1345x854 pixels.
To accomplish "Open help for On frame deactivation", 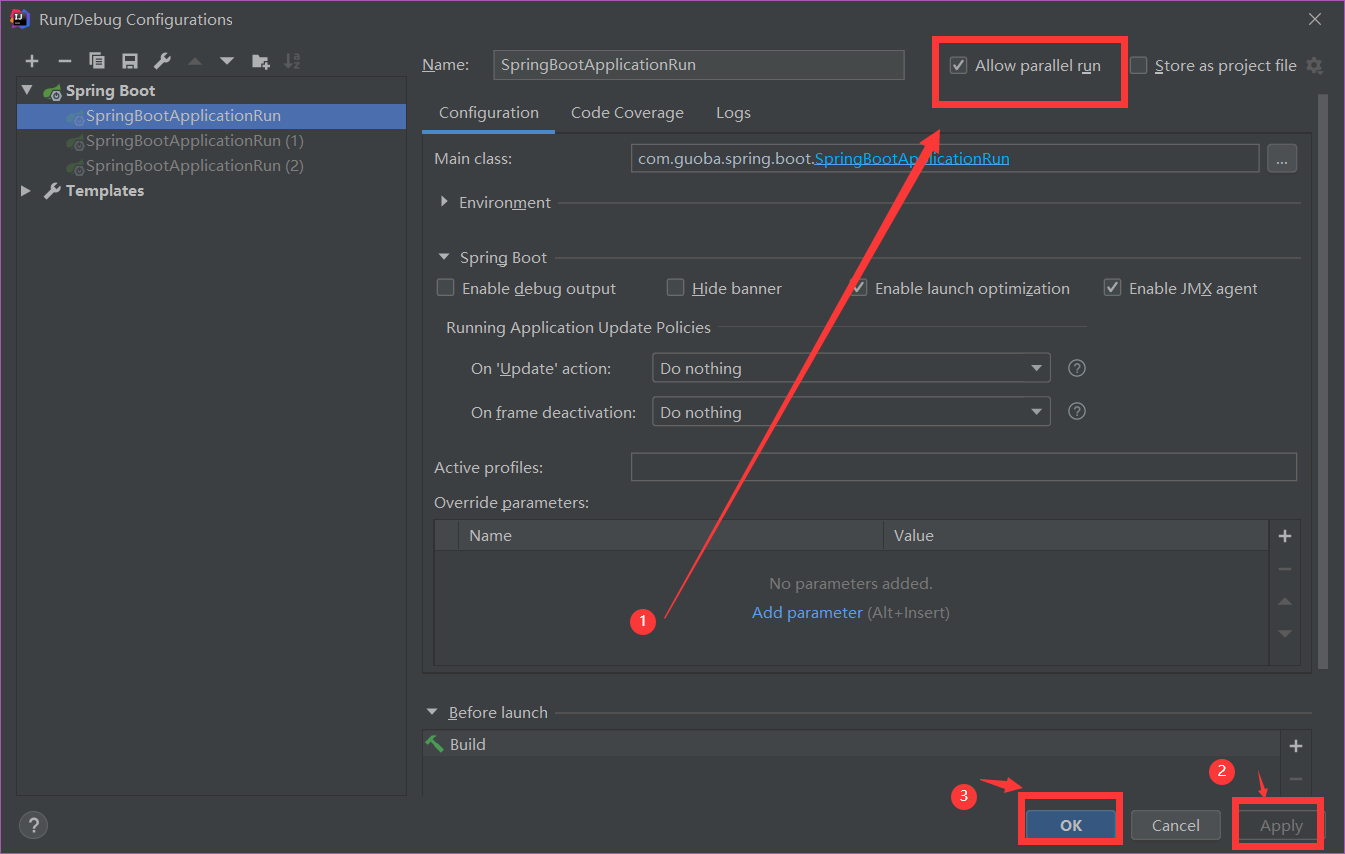I will click(x=1077, y=411).
